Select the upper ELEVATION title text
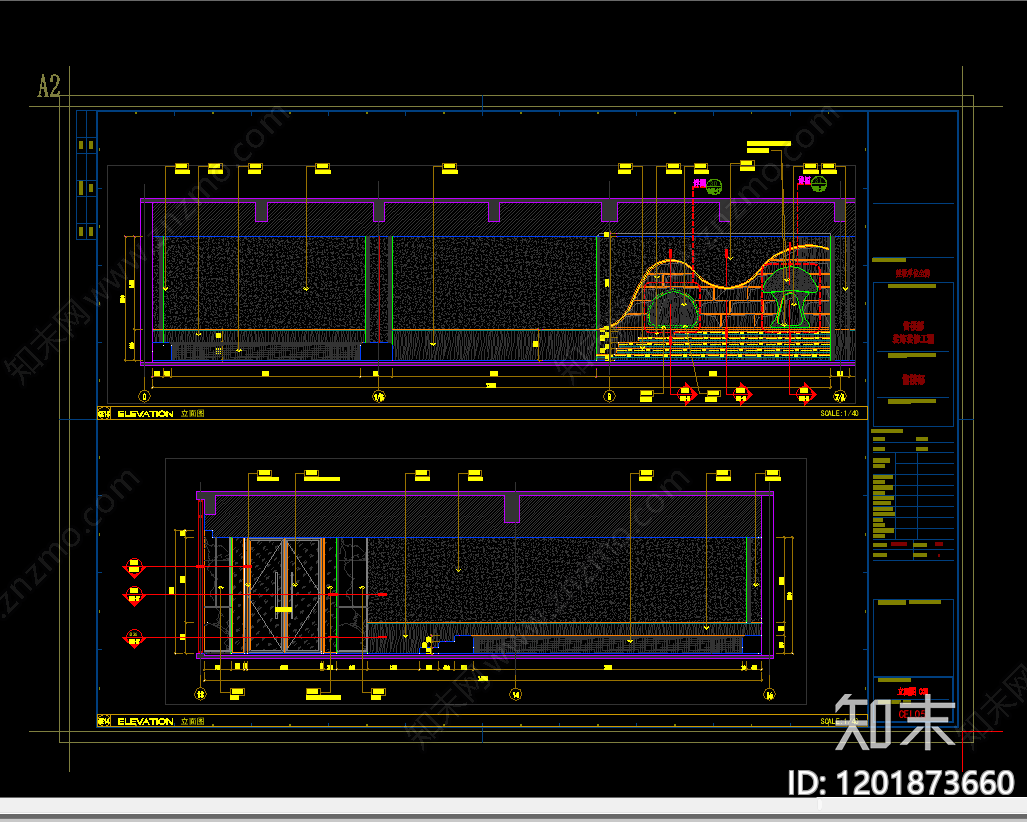The image size is (1027, 822). [145, 414]
